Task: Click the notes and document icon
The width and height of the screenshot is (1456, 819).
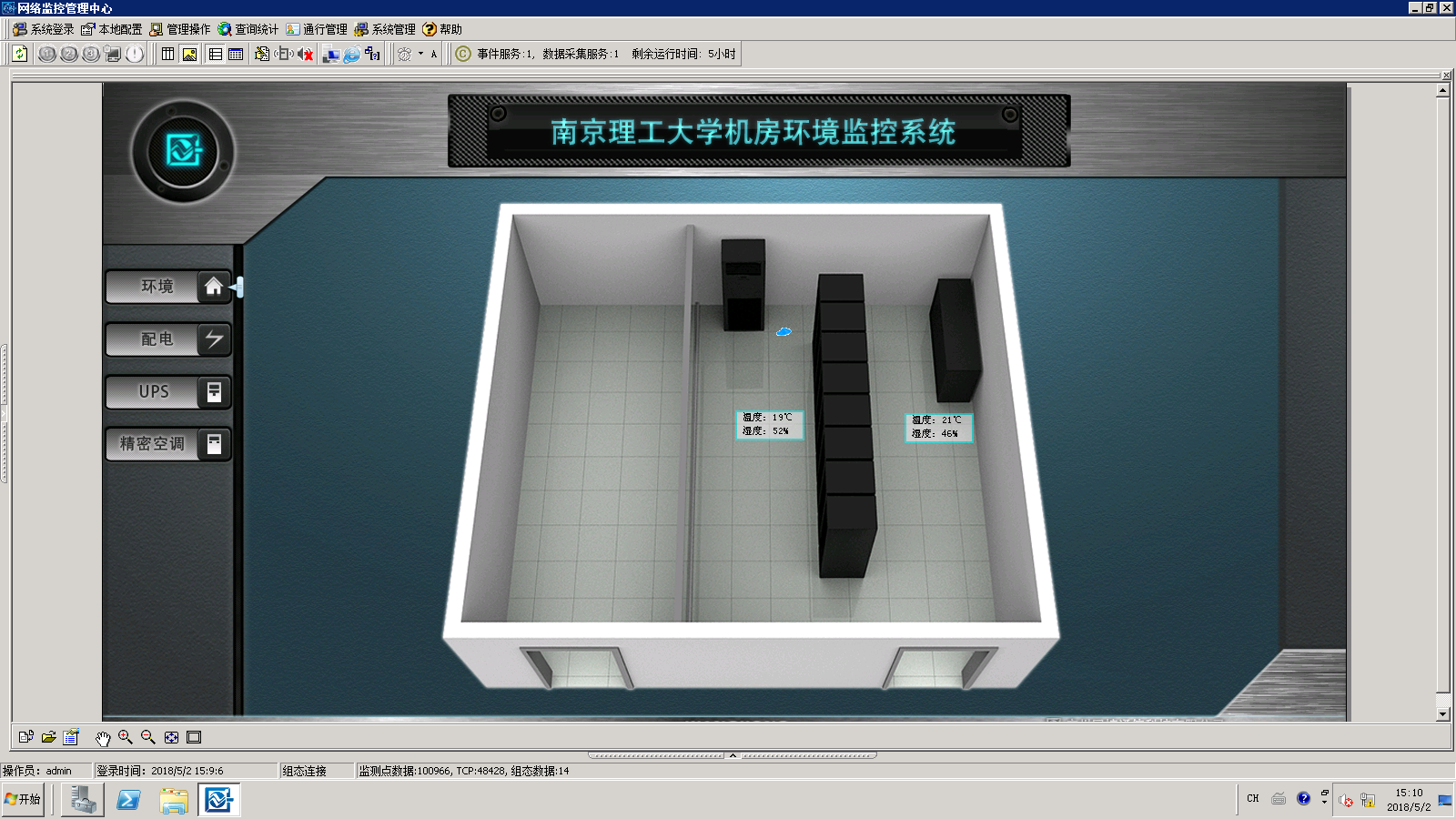Action: (x=262, y=54)
